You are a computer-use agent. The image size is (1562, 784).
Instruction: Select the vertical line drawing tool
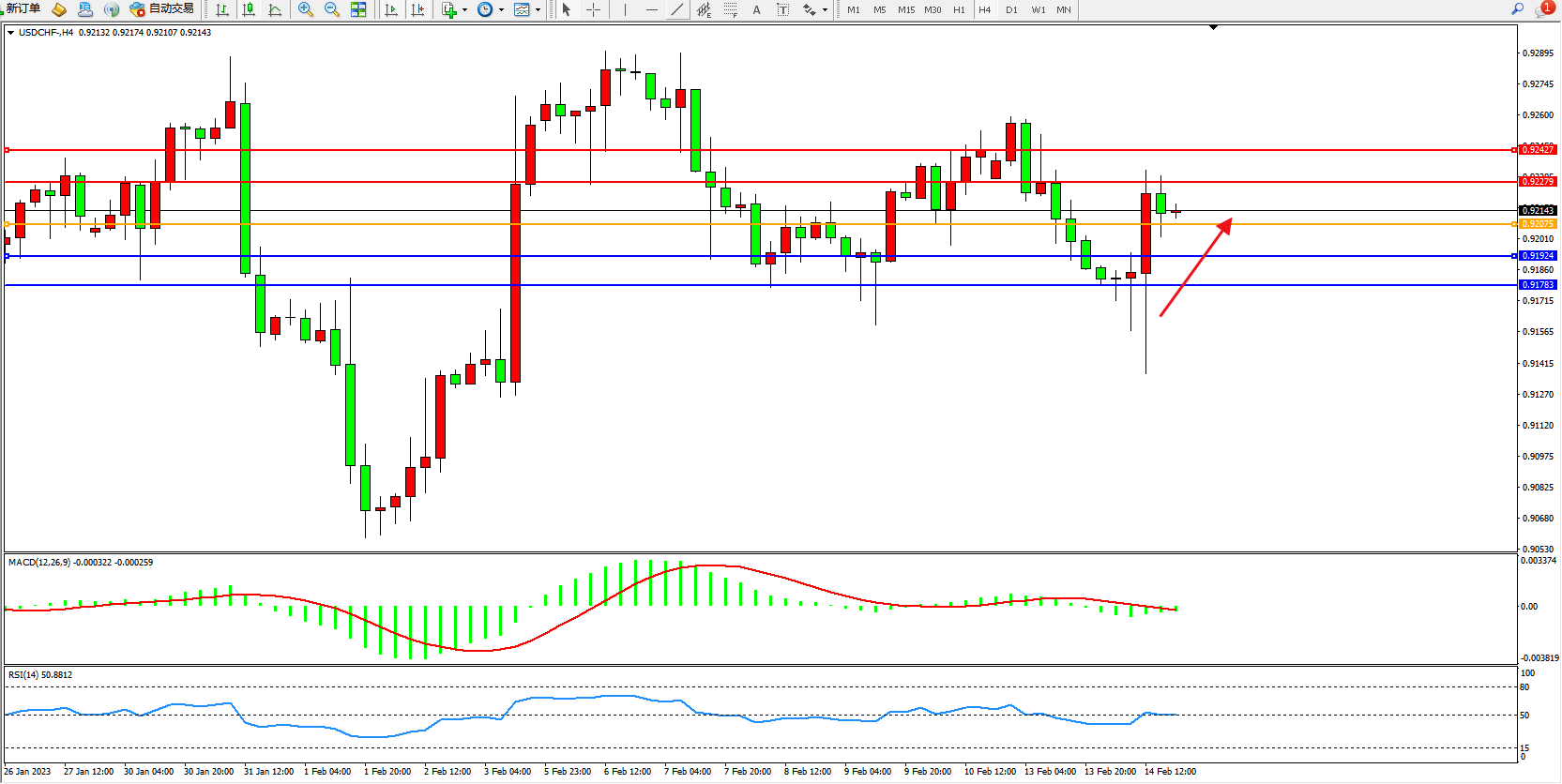tap(625, 9)
